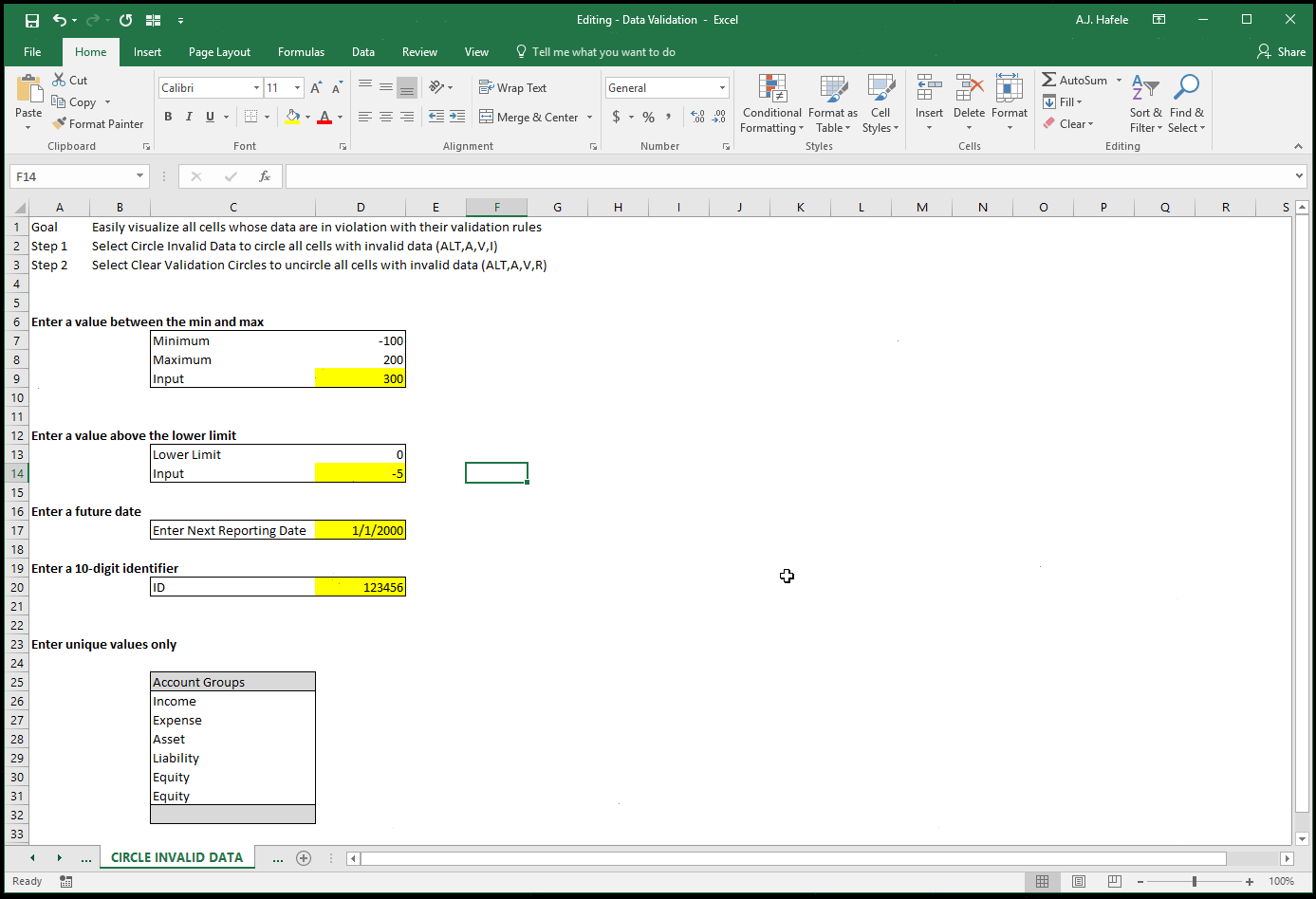Screen dimensions: 1316x899
Task: Click the Paste clipboard icon
Action: pos(28,90)
